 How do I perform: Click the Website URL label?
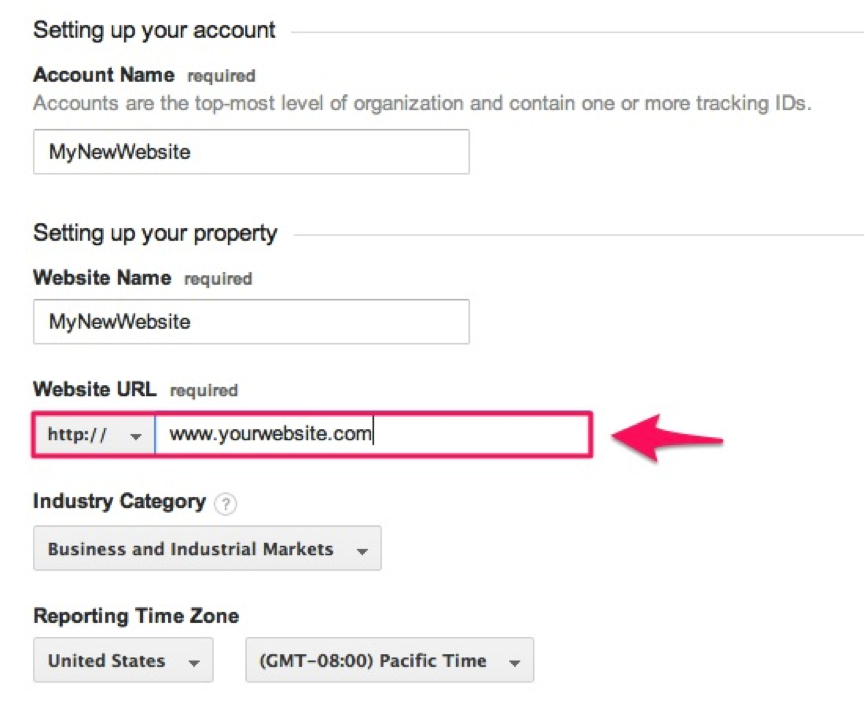[x=95, y=389]
